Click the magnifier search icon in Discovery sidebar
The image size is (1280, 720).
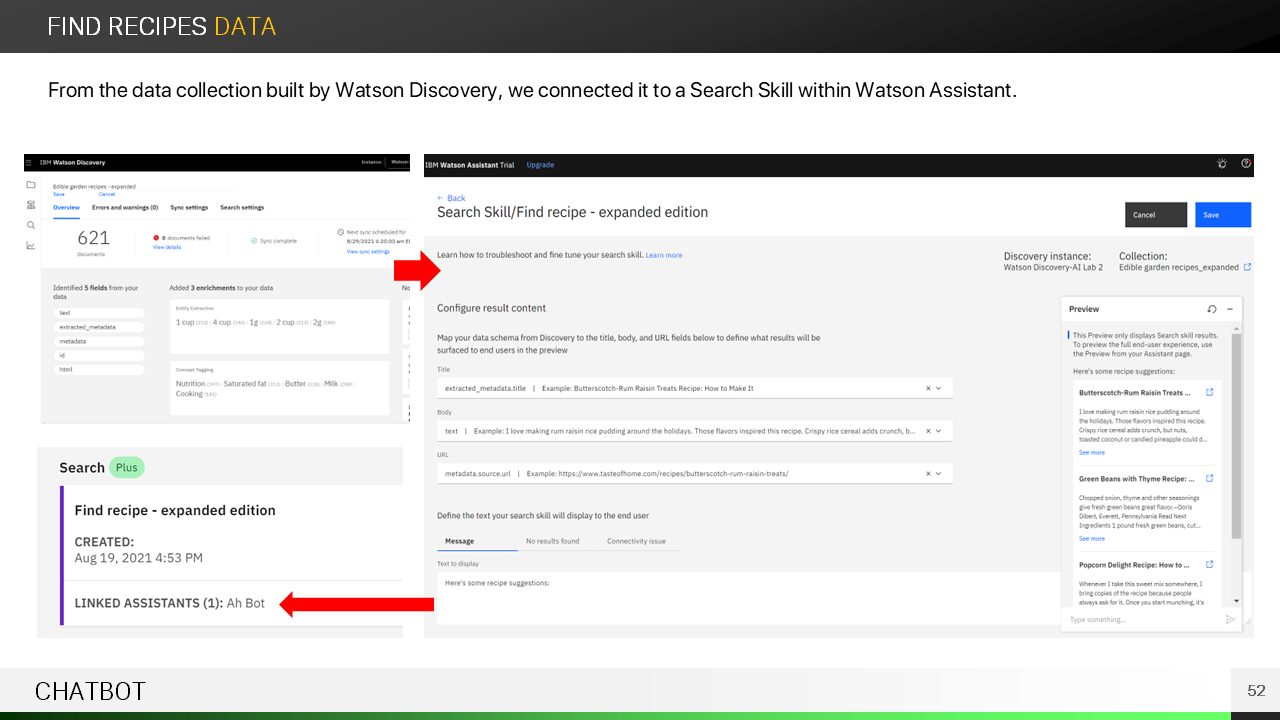tap(30, 225)
